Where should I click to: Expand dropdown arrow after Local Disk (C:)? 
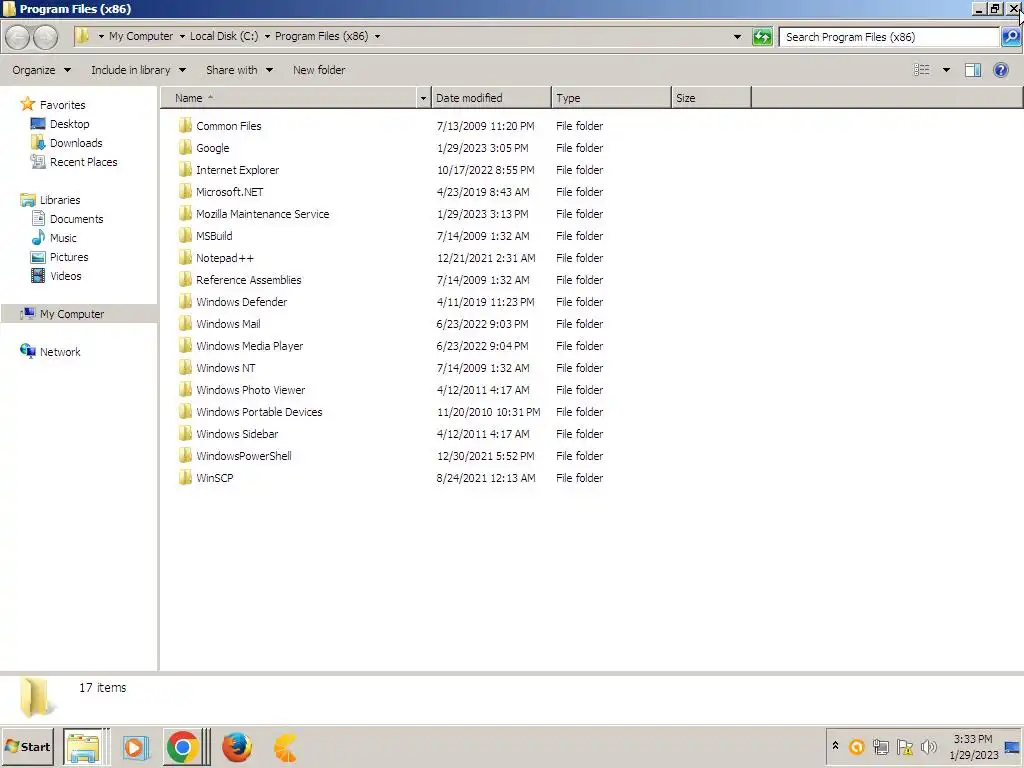pyautogui.click(x=266, y=37)
